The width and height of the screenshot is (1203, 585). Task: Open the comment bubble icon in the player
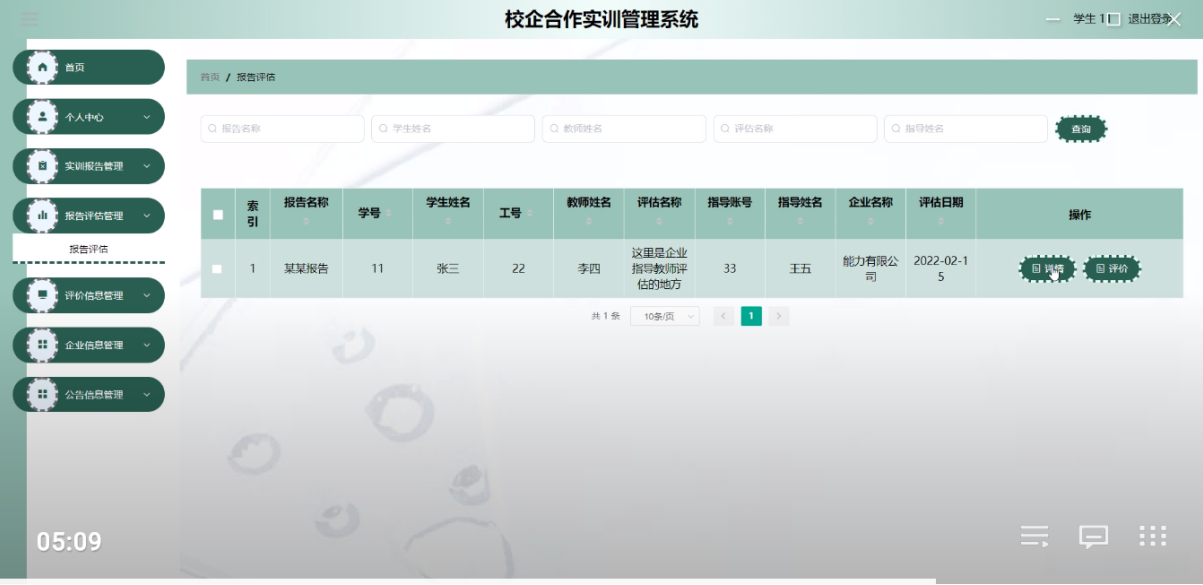[x=1093, y=537]
